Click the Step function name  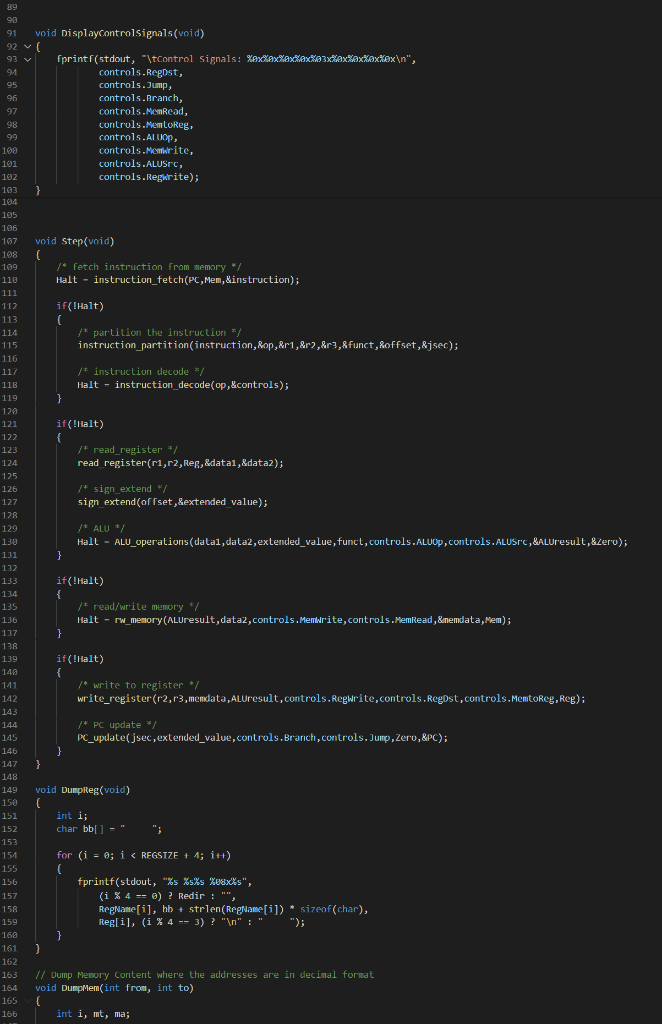72,241
